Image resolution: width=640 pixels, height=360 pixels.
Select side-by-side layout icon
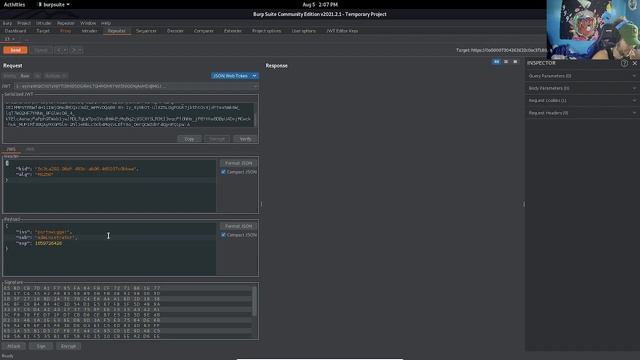coord(496,62)
